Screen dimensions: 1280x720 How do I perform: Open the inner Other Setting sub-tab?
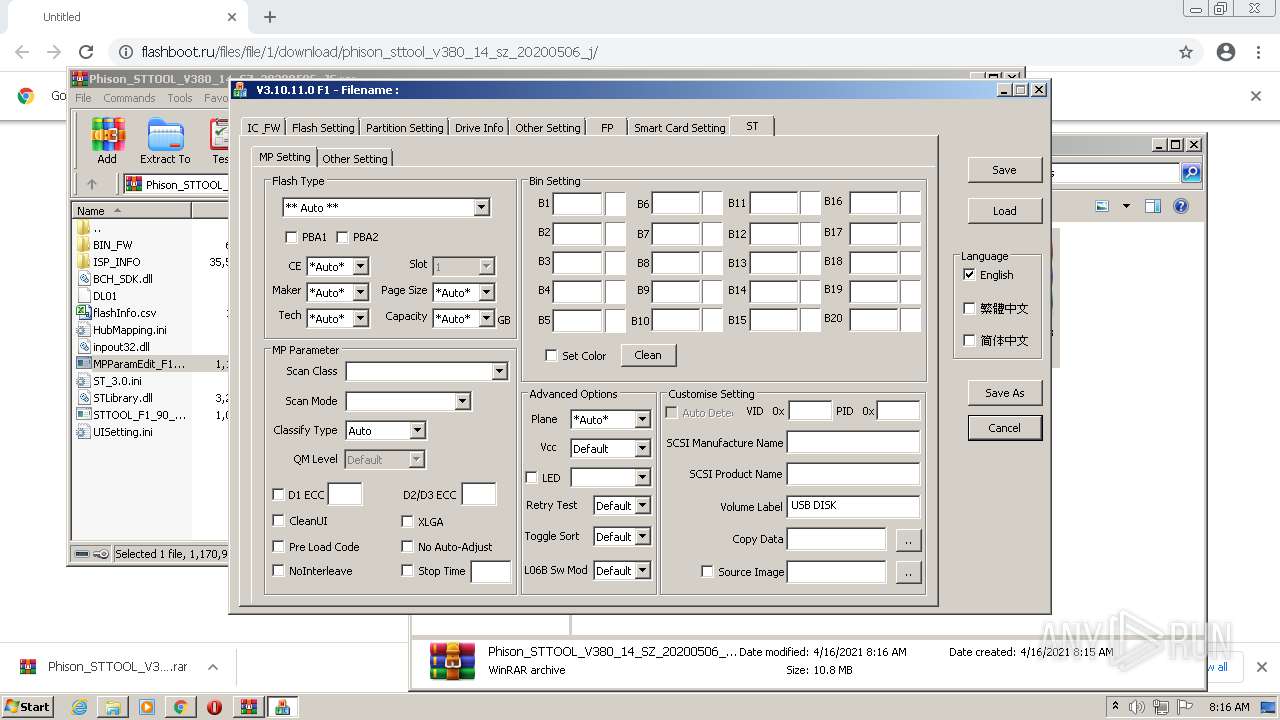[x=355, y=159]
